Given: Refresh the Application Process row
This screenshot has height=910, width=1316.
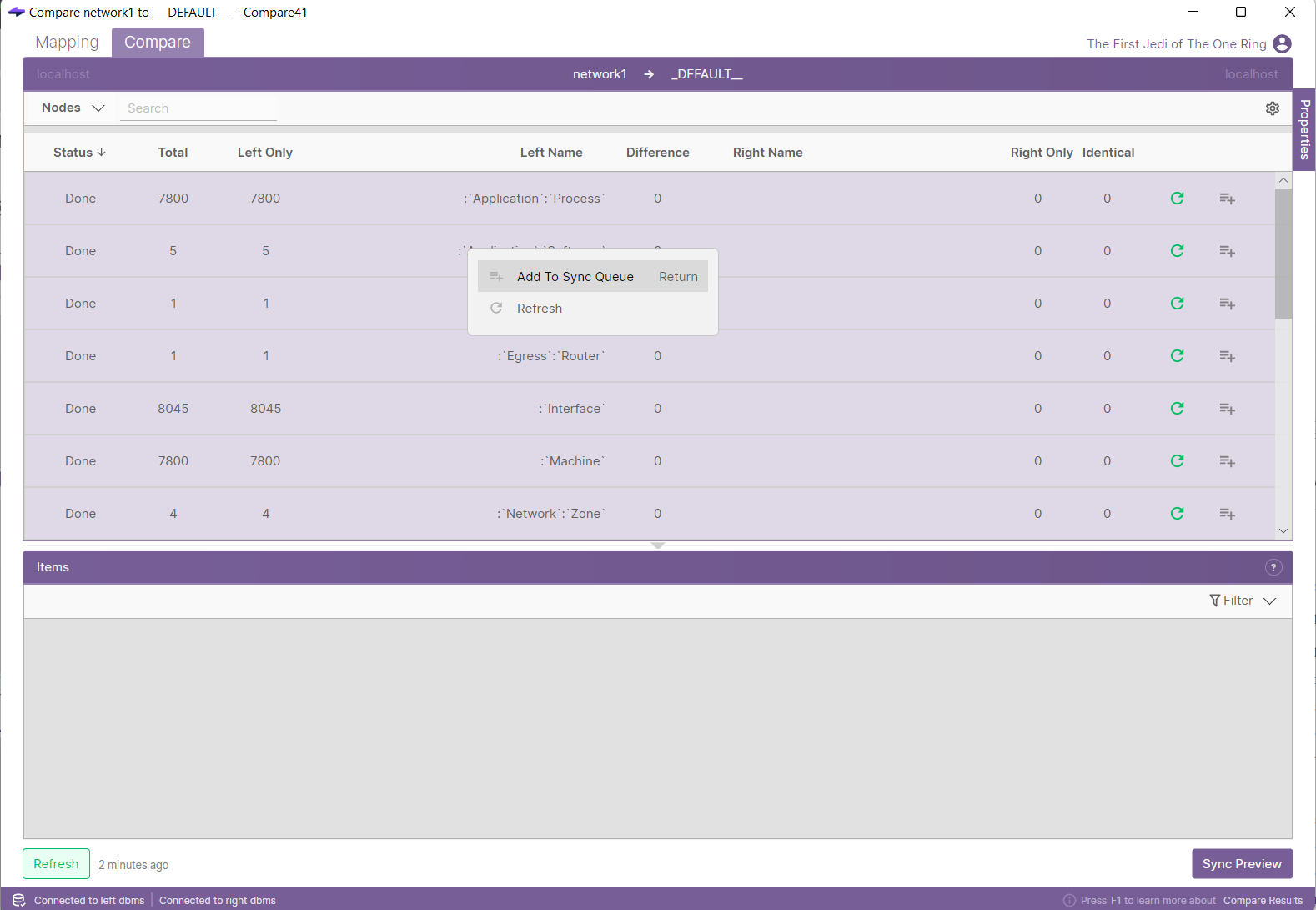Looking at the screenshot, I should tap(1177, 199).
